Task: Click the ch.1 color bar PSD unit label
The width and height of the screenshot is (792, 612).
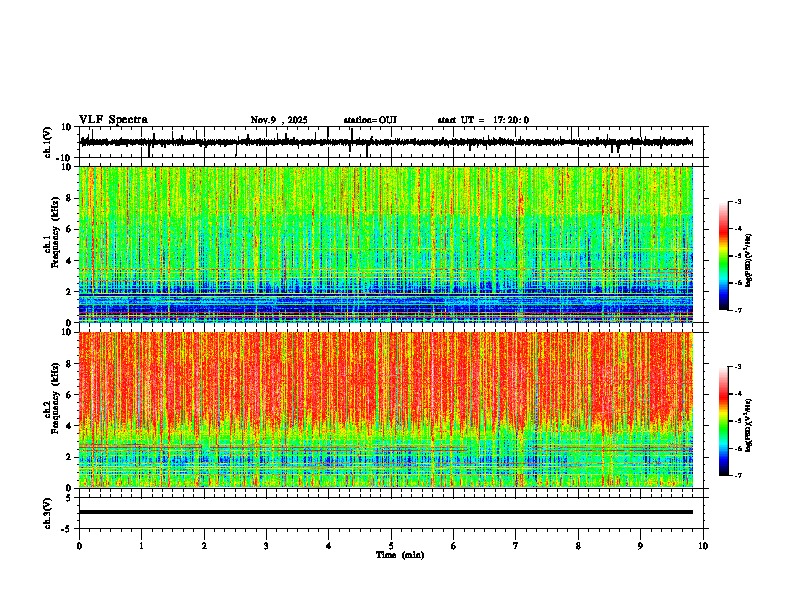Action: click(748, 261)
